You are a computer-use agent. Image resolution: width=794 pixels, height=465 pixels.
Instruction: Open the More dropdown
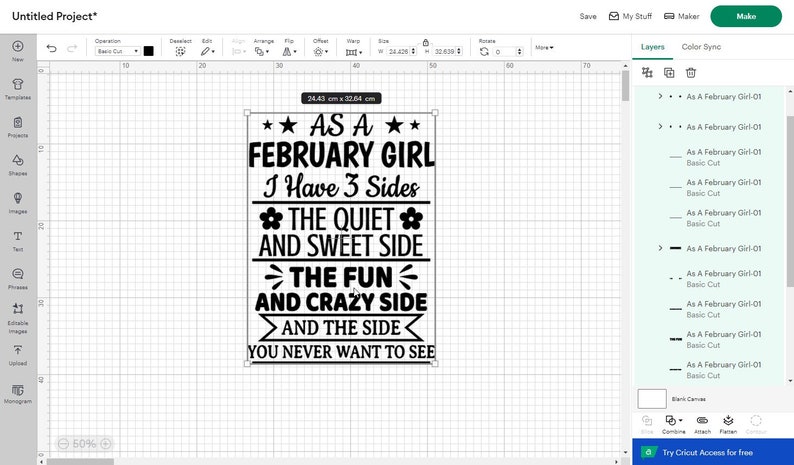[x=544, y=48]
